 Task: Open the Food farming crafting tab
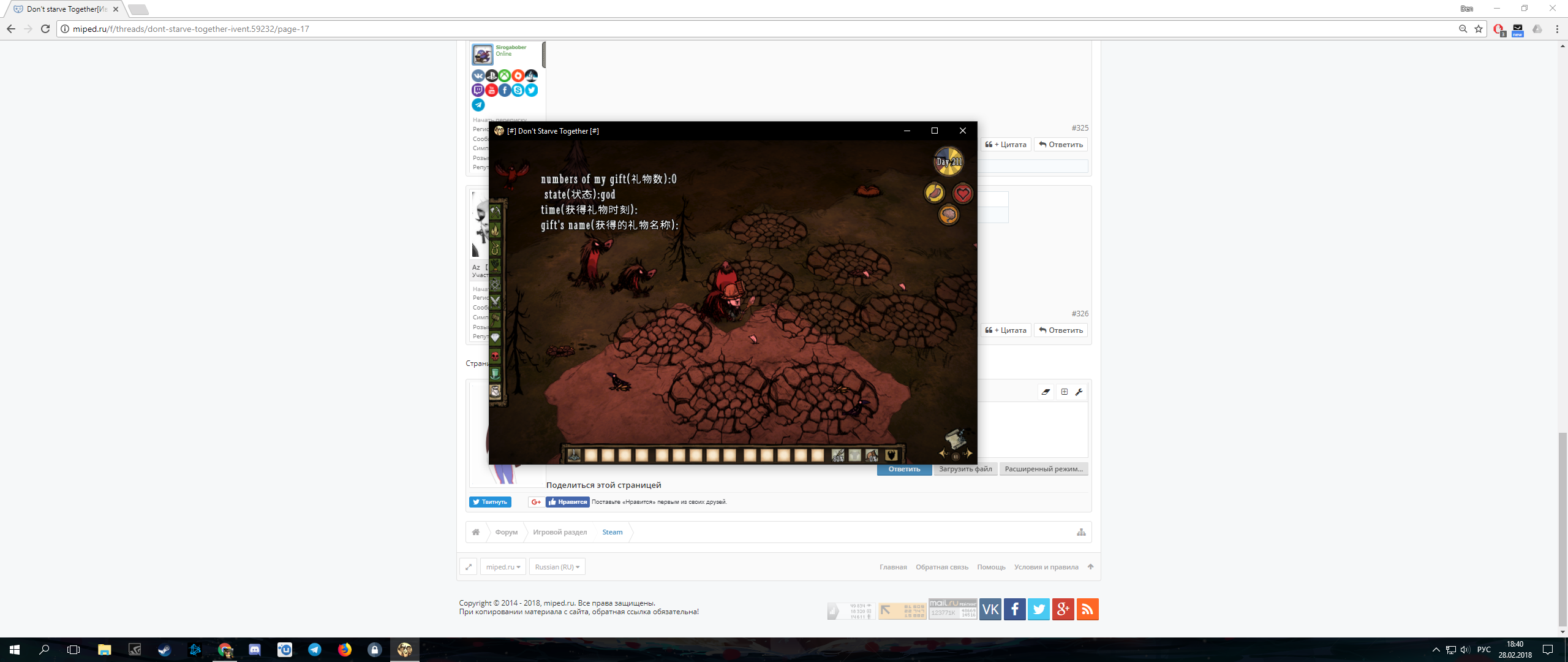pyautogui.click(x=495, y=266)
